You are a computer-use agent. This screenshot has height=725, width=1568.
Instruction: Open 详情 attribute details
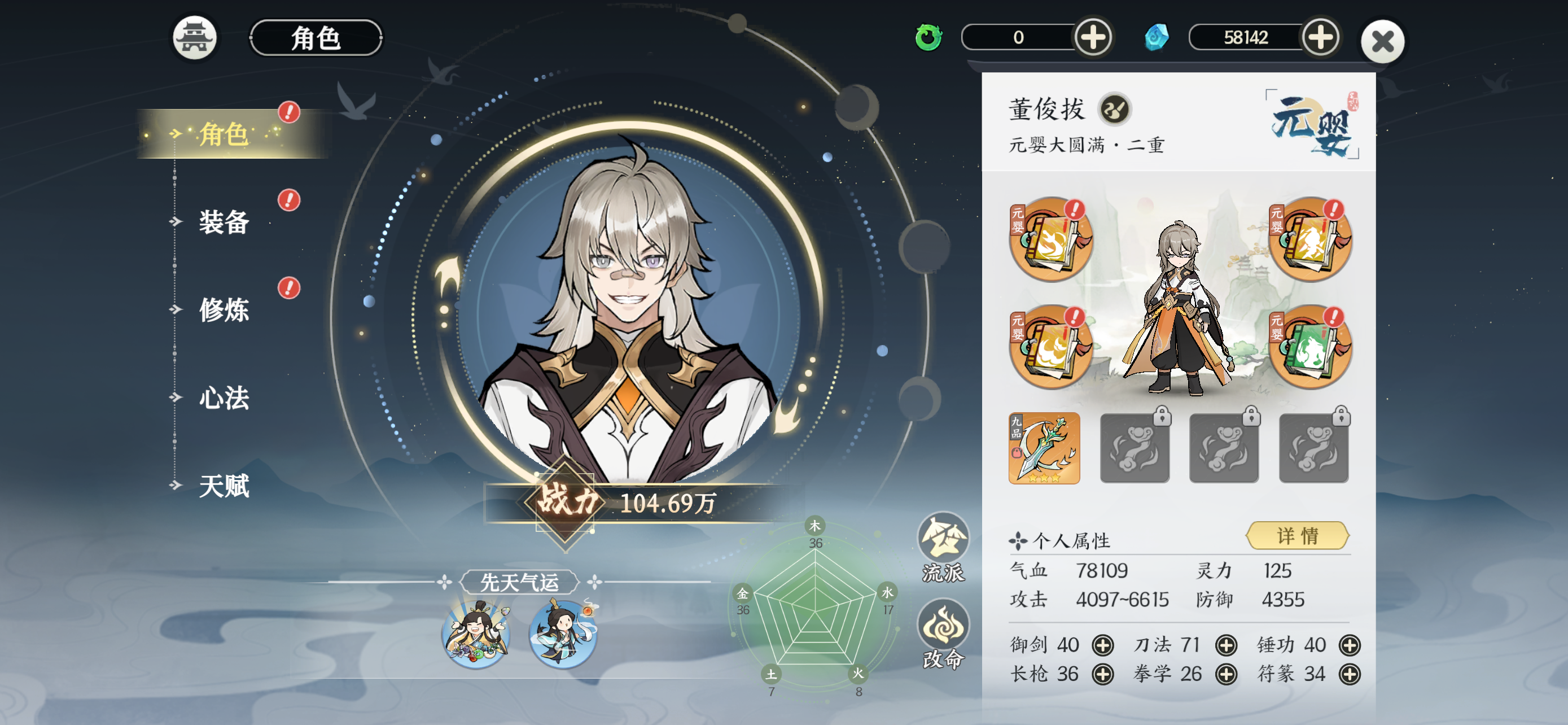(1297, 536)
